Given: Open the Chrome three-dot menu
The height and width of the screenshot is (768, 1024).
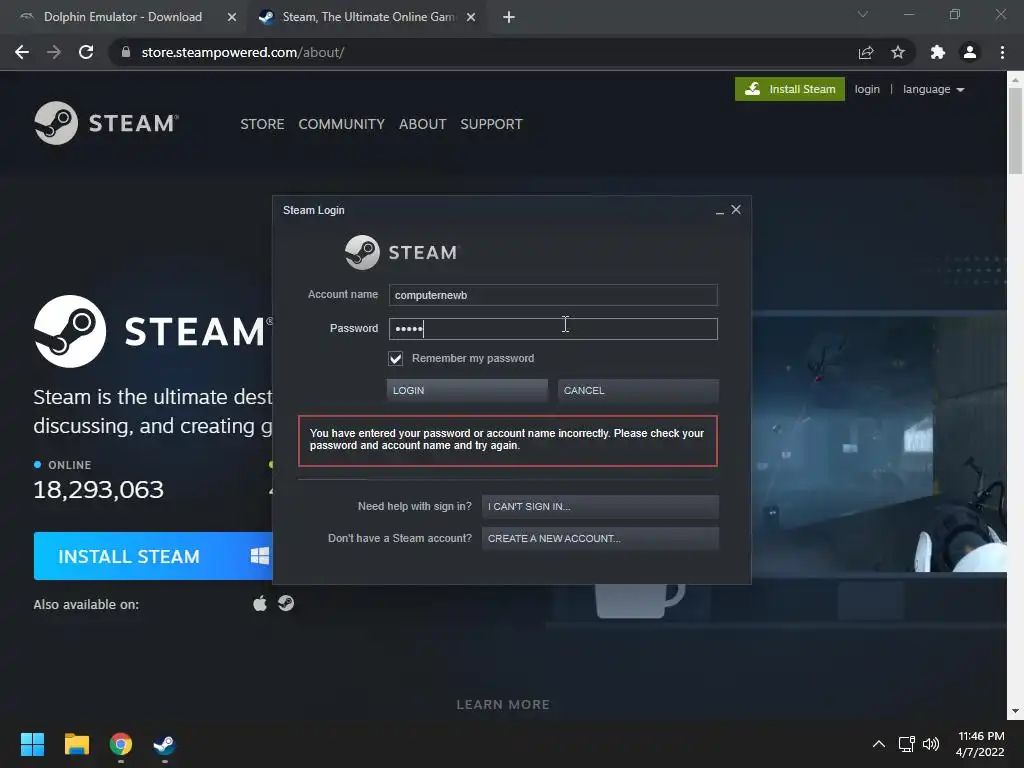Looking at the screenshot, I should [x=1002, y=52].
